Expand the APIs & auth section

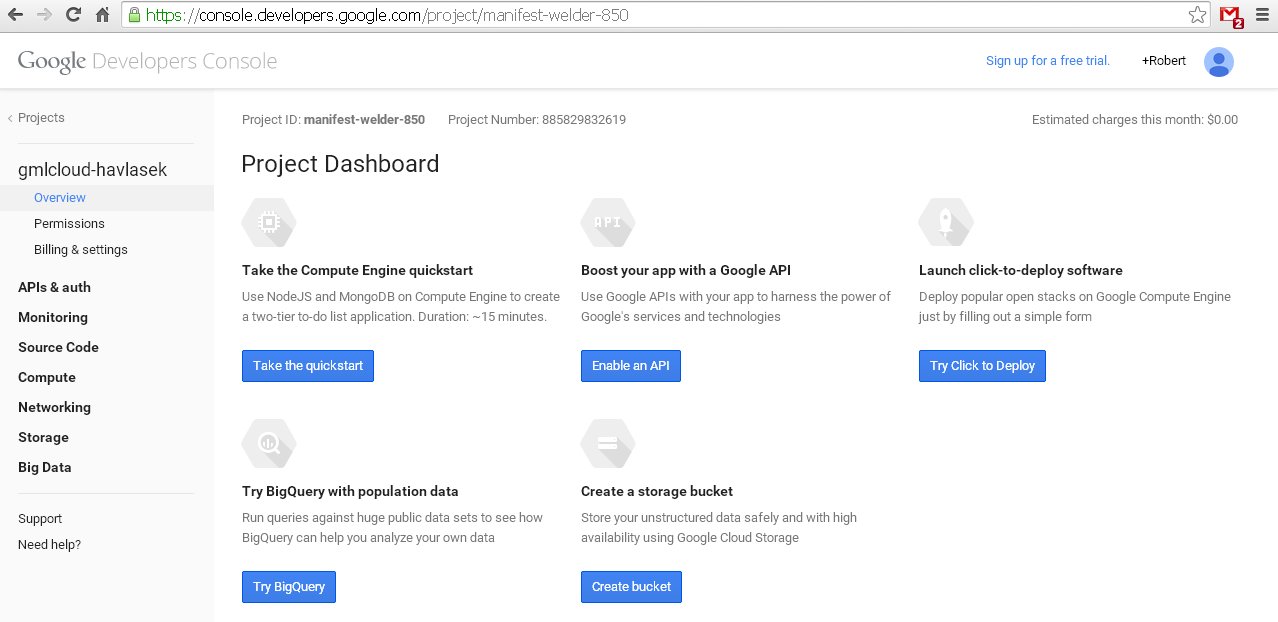(x=54, y=287)
